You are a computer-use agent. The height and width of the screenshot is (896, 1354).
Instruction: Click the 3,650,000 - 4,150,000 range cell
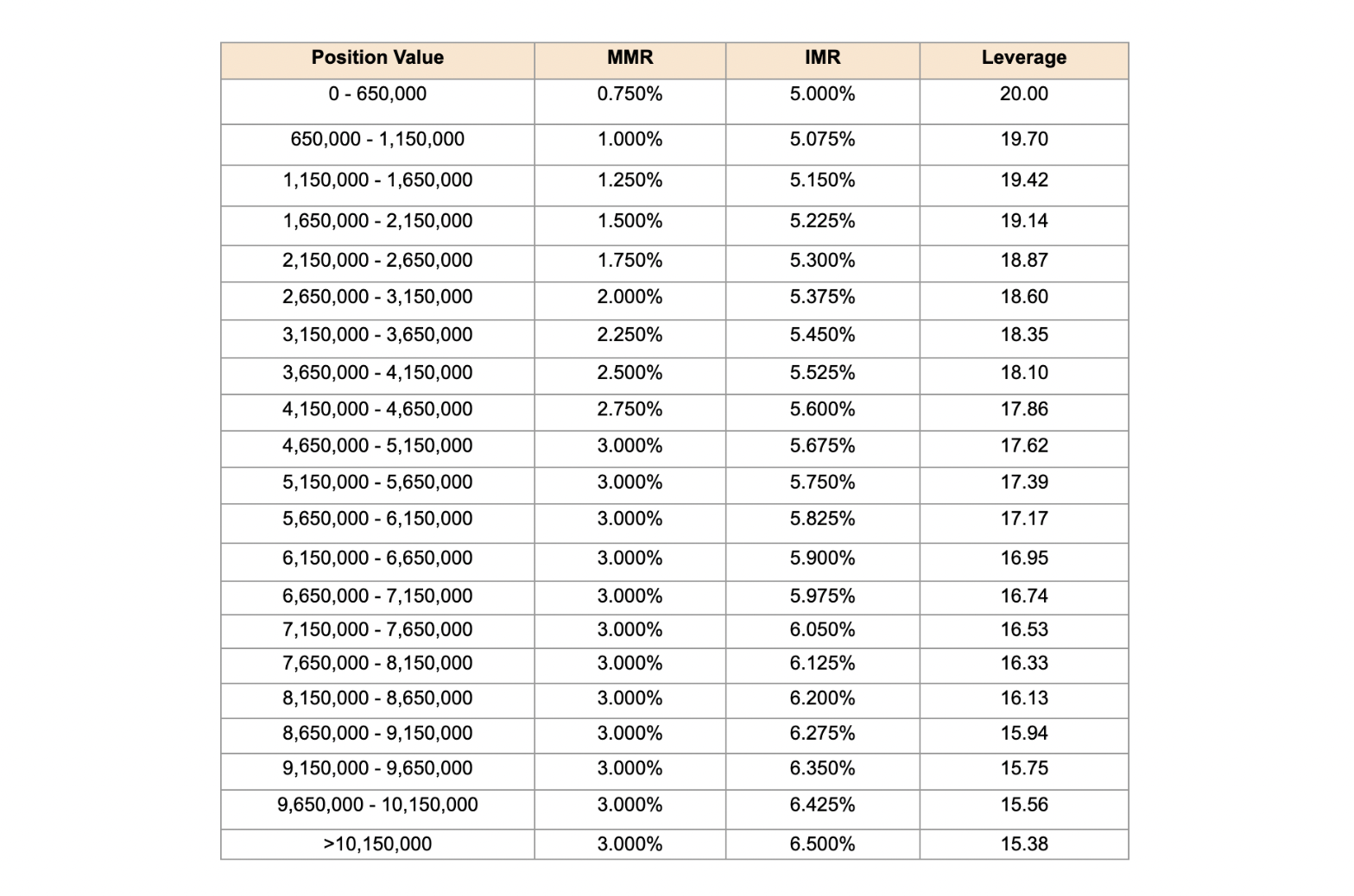click(377, 373)
